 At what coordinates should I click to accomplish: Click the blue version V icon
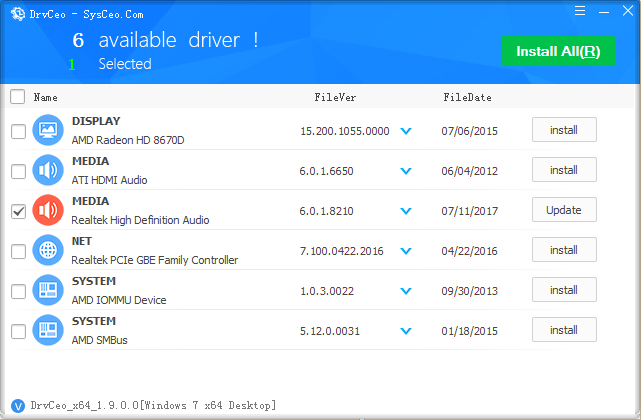tap(18, 406)
